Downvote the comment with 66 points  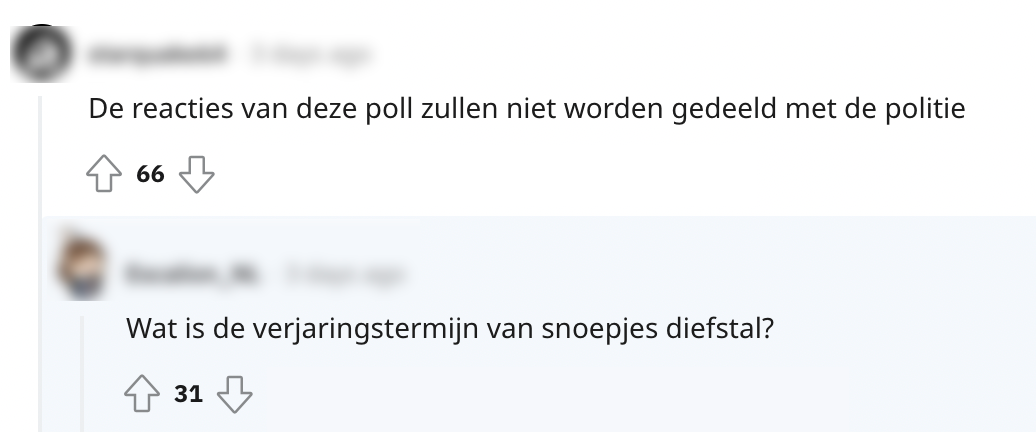point(196,175)
